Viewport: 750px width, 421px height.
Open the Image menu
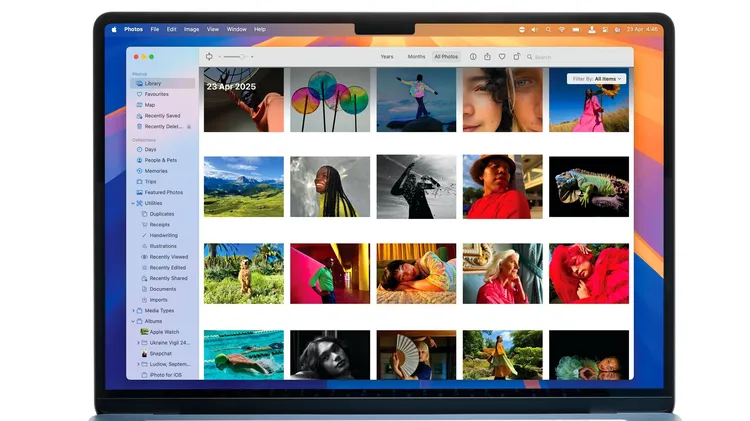[191, 29]
